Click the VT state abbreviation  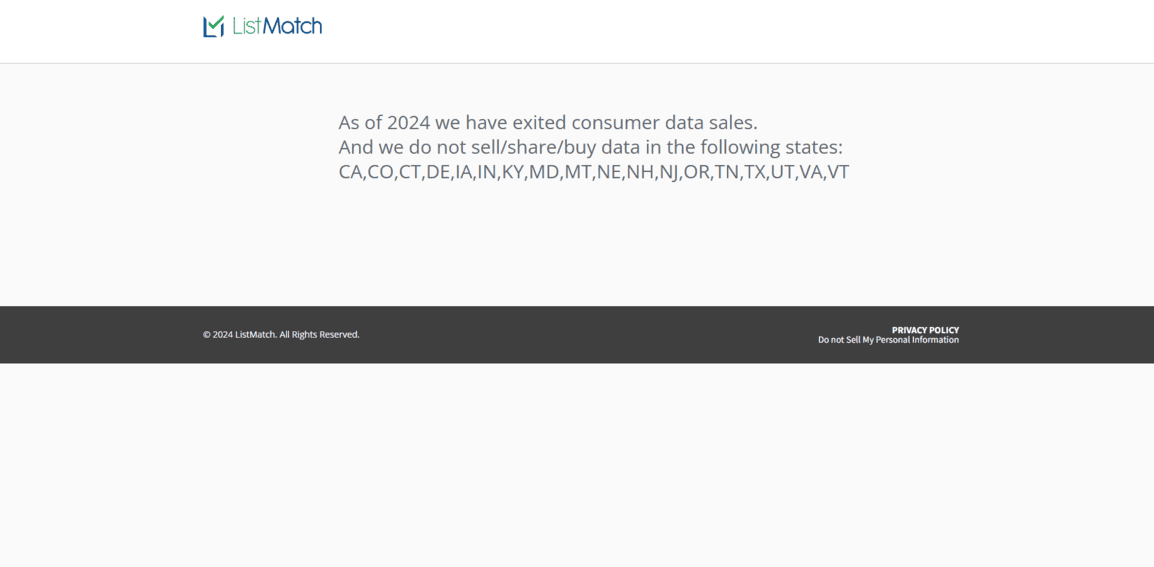pyautogui.click(x=838, y=172)
